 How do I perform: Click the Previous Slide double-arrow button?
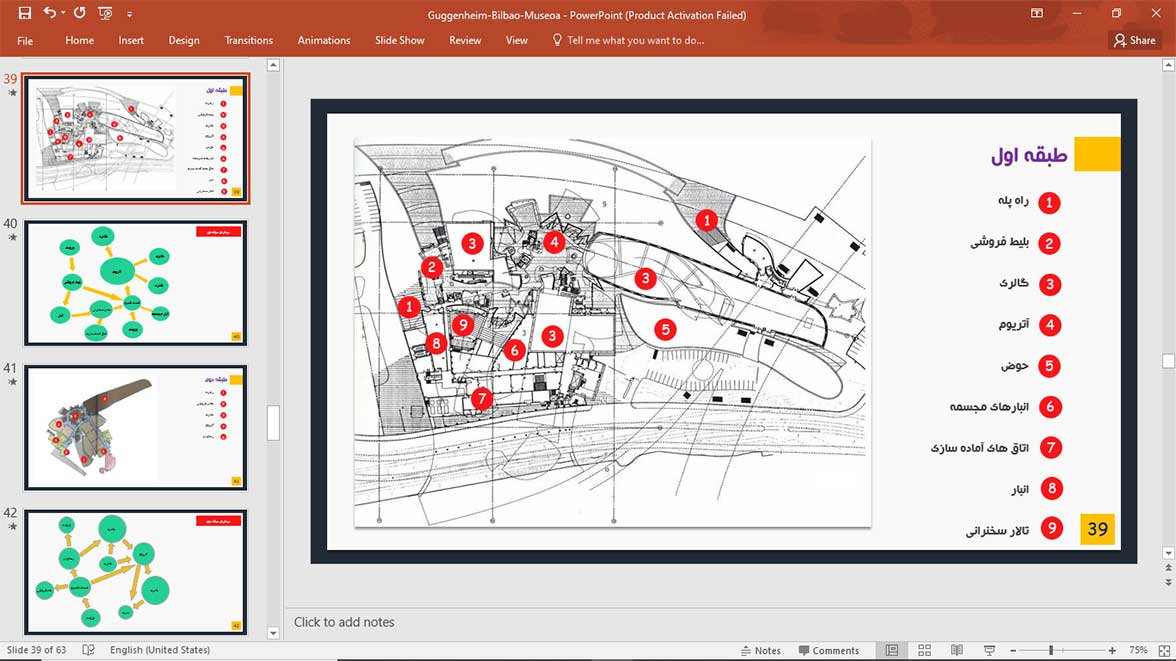pyautogui.click(x=1168, y=568)
